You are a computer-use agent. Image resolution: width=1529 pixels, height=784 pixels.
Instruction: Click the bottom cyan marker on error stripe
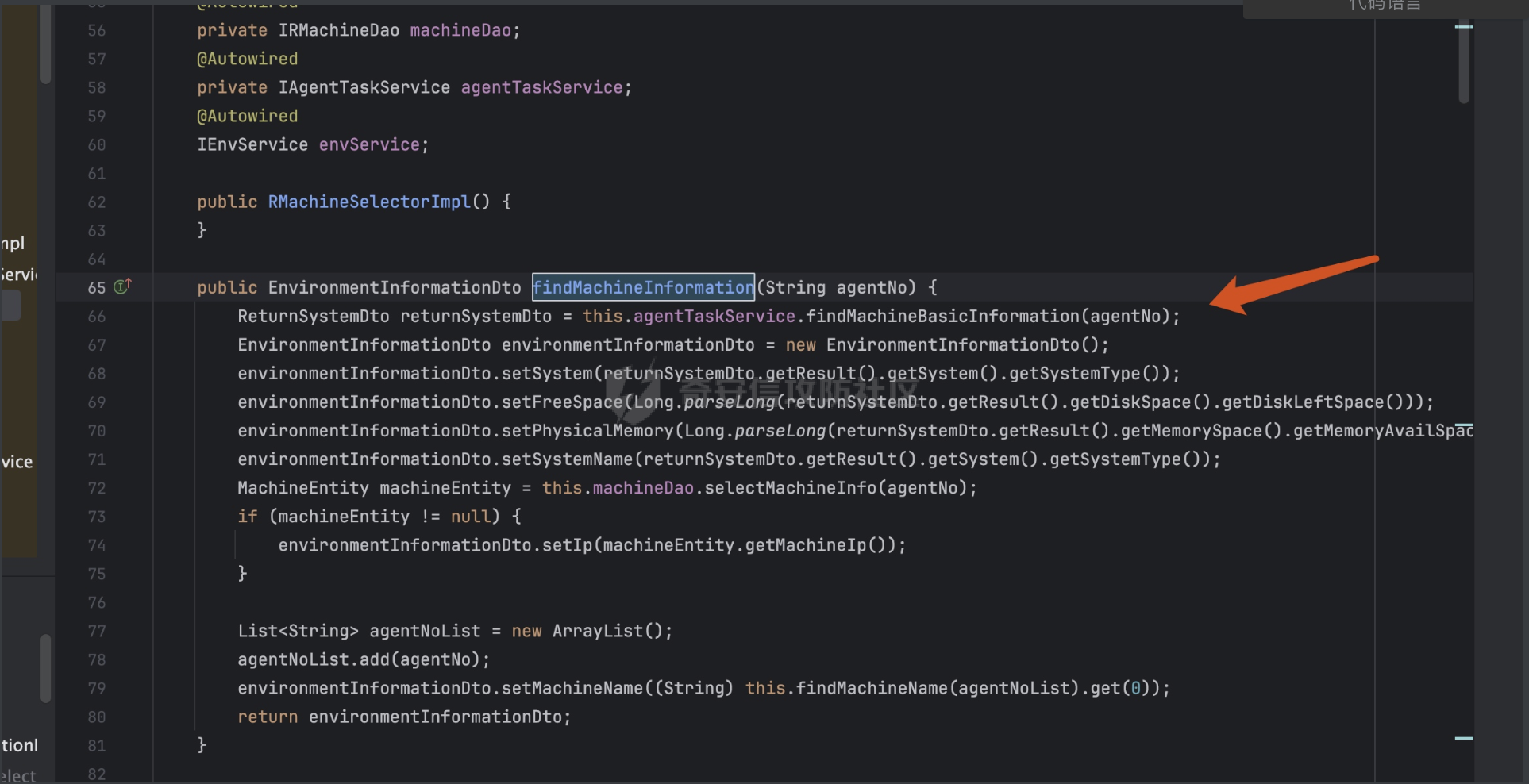1464,738
